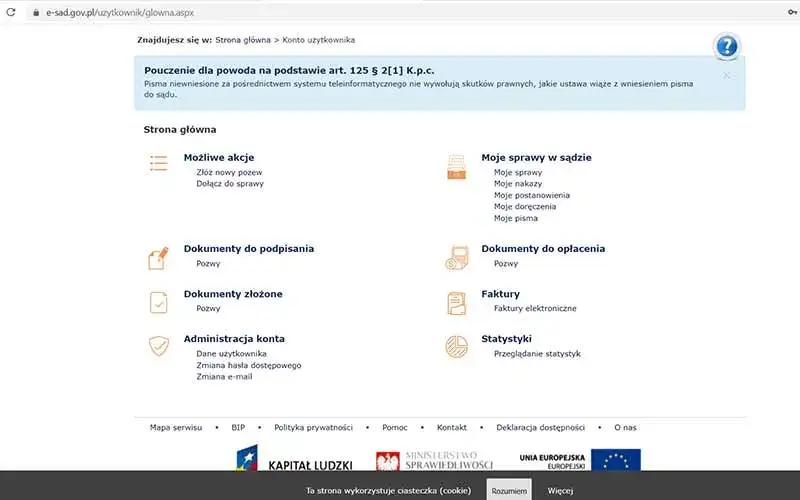Open the Moje postanowienia link
This screenshot has width=800, height=500.
click(x=532, y=195)
